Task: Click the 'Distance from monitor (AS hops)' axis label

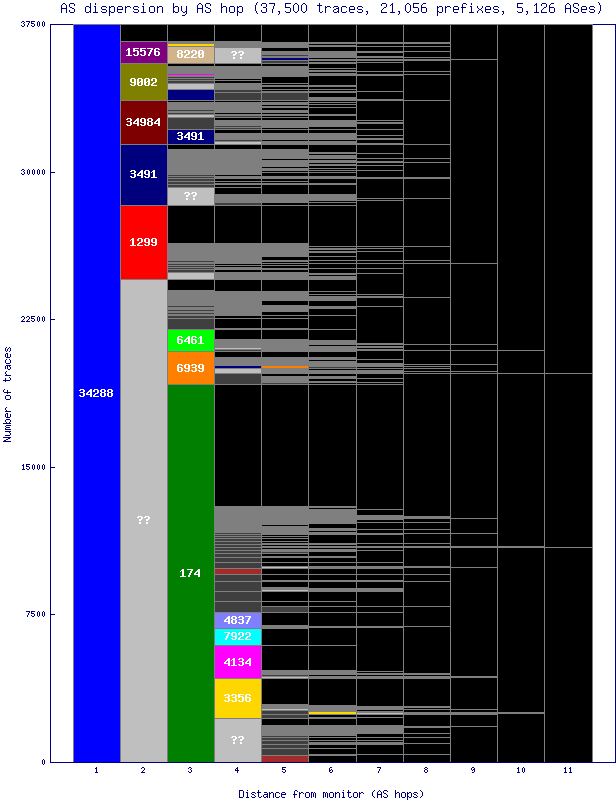Action: point(330,793)
